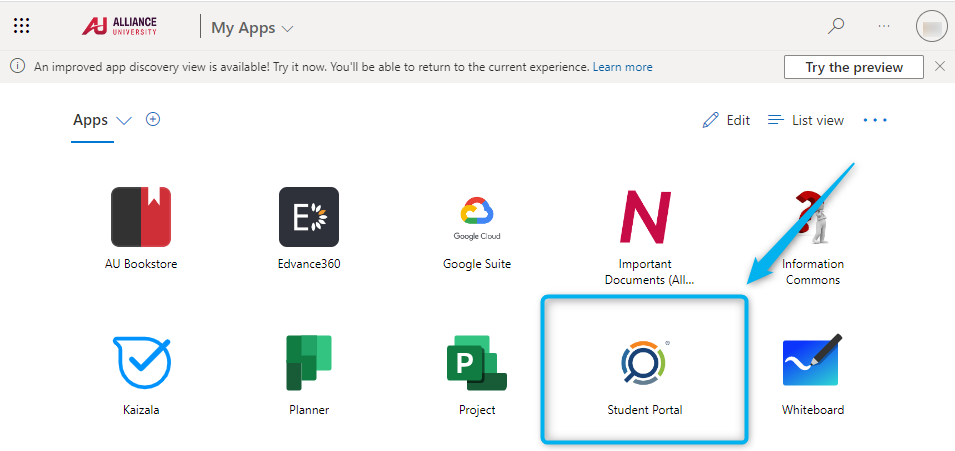Add a new collection with plus icon

[x=153, y=119]
